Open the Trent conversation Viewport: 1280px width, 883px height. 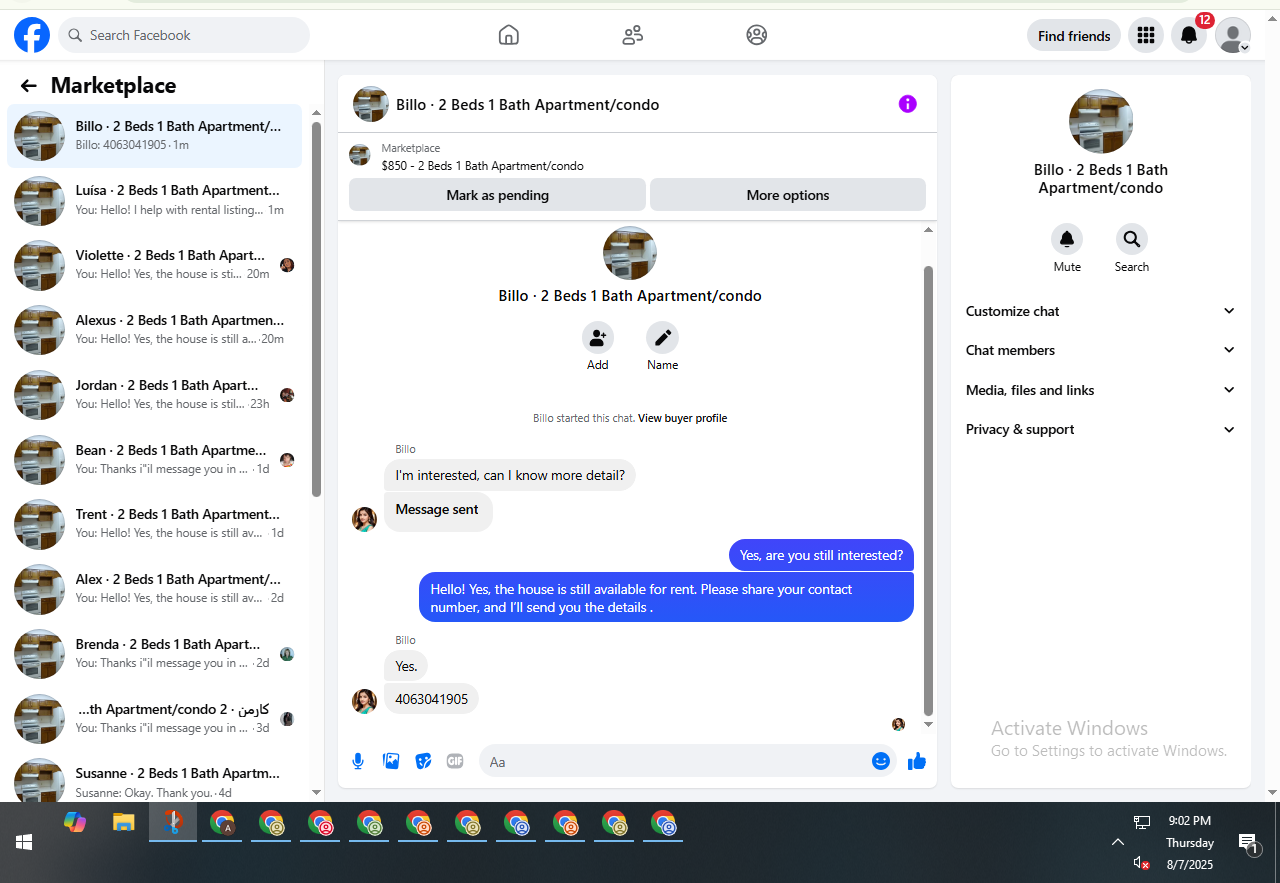(x=155, y=524)
